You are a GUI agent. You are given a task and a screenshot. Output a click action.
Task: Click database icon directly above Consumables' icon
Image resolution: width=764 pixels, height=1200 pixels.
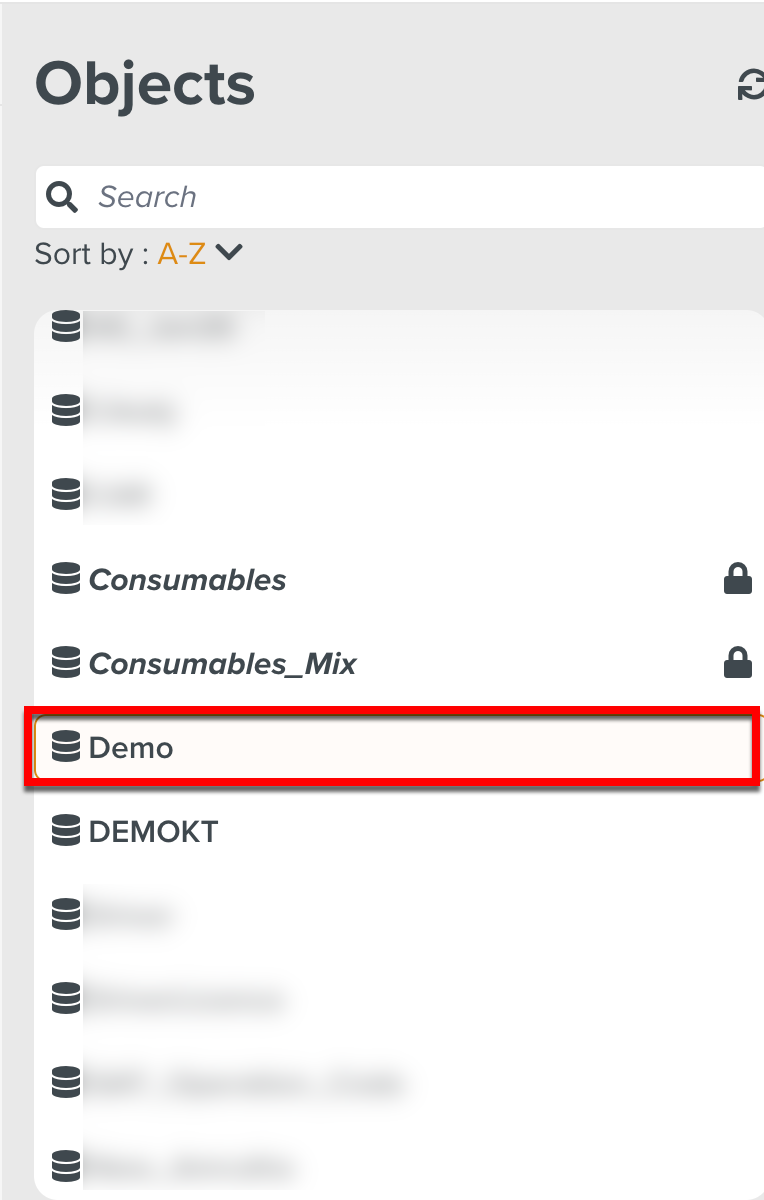[66, 494]
